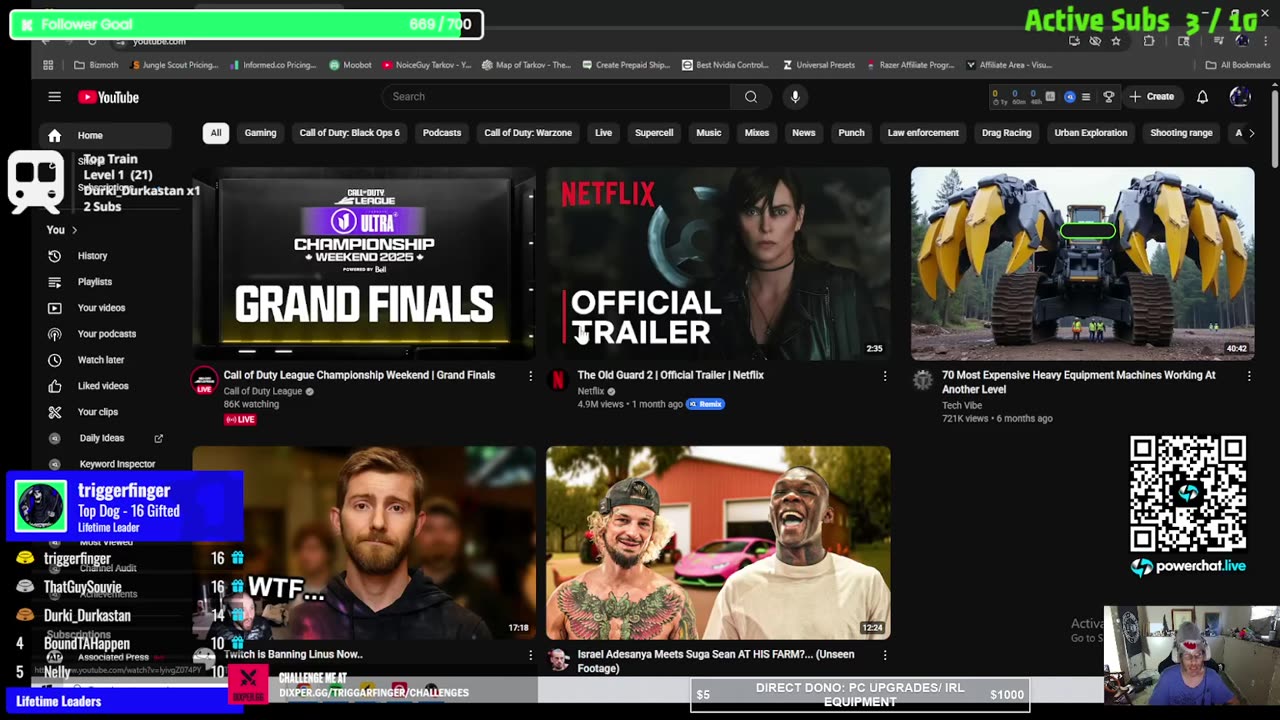This screenshot has height=720, width=1280.
Task: Open the heavy equipment machines thumbnail
Action: click(1082, 263)
